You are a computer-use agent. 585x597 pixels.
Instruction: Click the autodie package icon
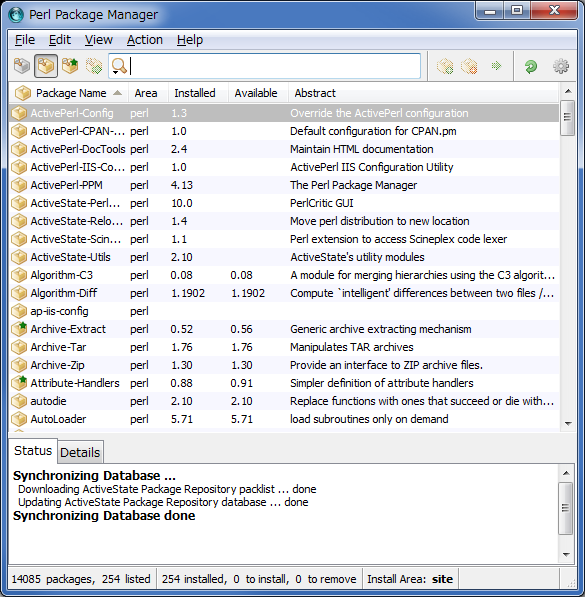(x=19, y=401)
